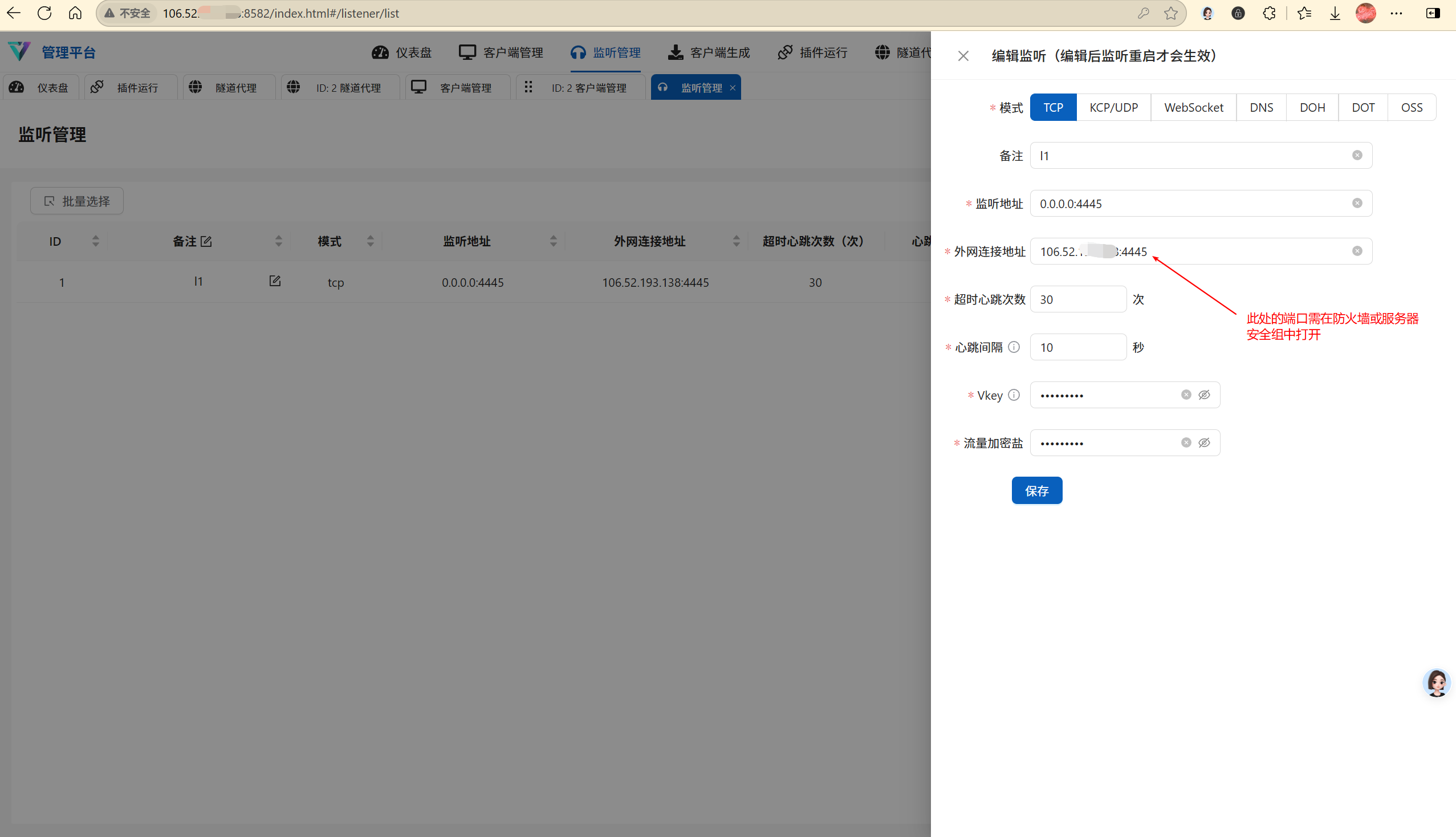Open 插件运行 in top navigation
Screen dimensions: 1456x837
point(812,52)
